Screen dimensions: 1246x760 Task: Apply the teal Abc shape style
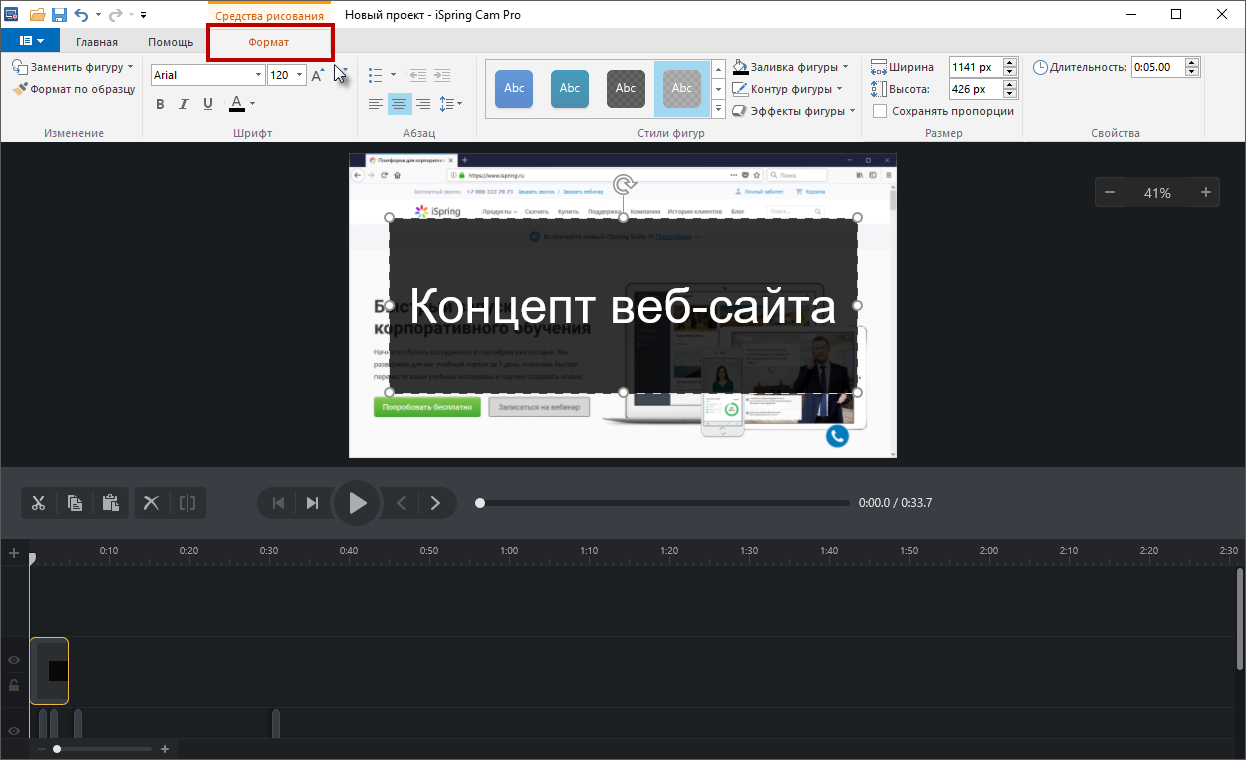pos(570,89)
